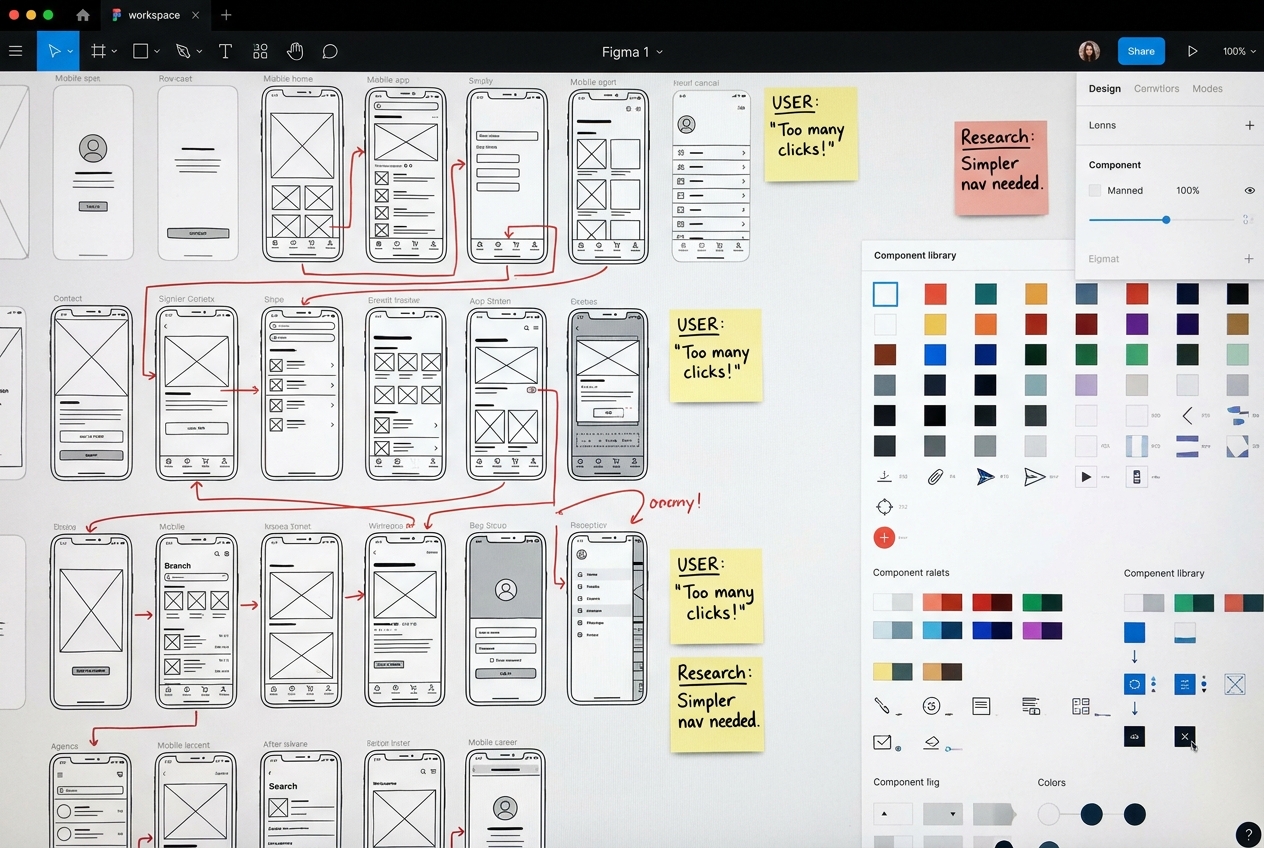Screen dimensions: 1264x848
Task: Click the user avatar next to Share
Action: point(1089,51)
